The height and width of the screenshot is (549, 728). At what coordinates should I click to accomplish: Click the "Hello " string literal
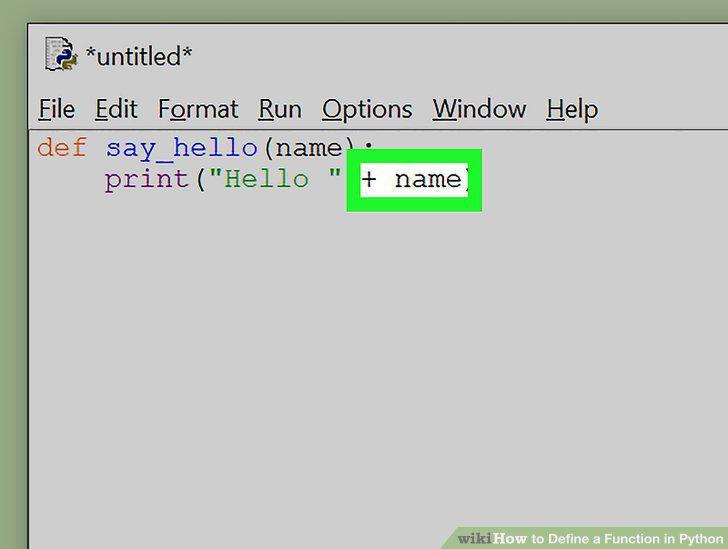(x=276, y=178)
